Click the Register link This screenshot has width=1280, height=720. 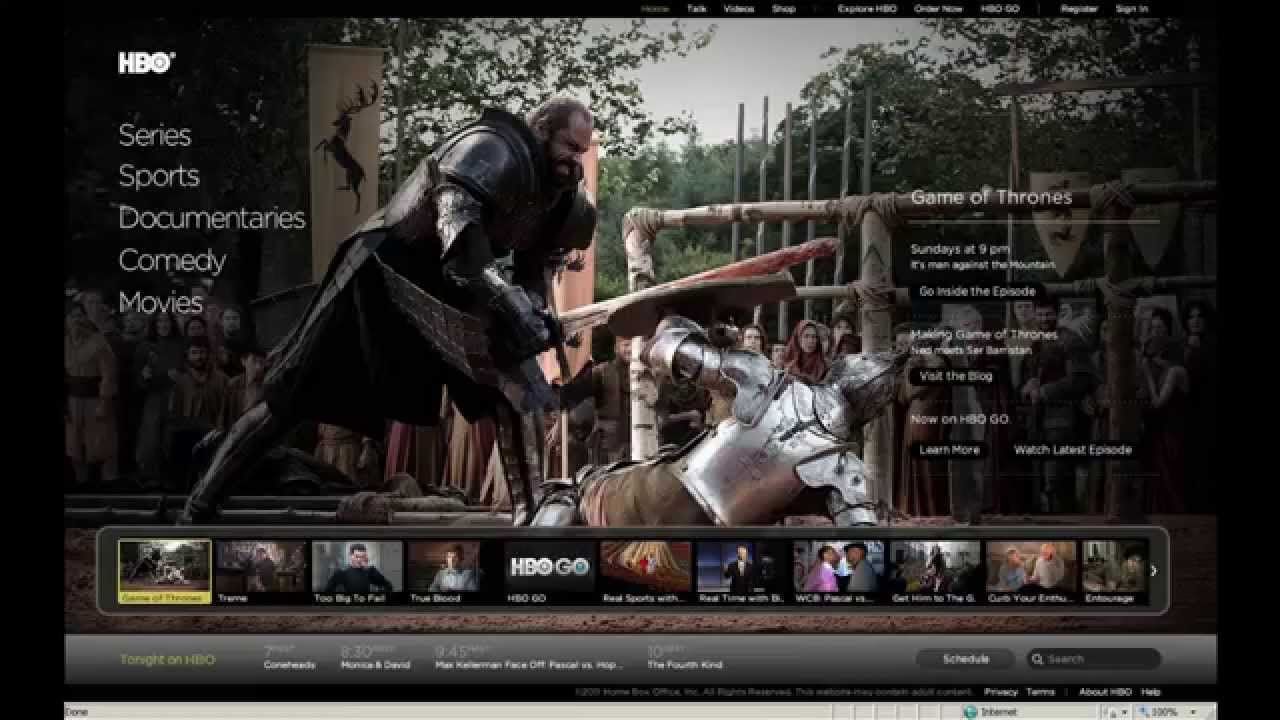(x=1079, y=9)
